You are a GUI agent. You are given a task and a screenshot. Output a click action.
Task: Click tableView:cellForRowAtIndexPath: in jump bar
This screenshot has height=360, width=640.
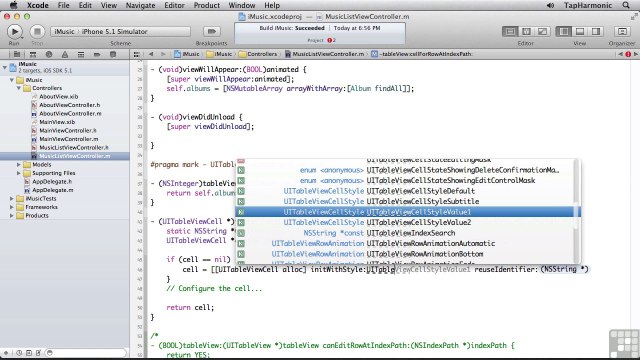(x=422, y=54)
